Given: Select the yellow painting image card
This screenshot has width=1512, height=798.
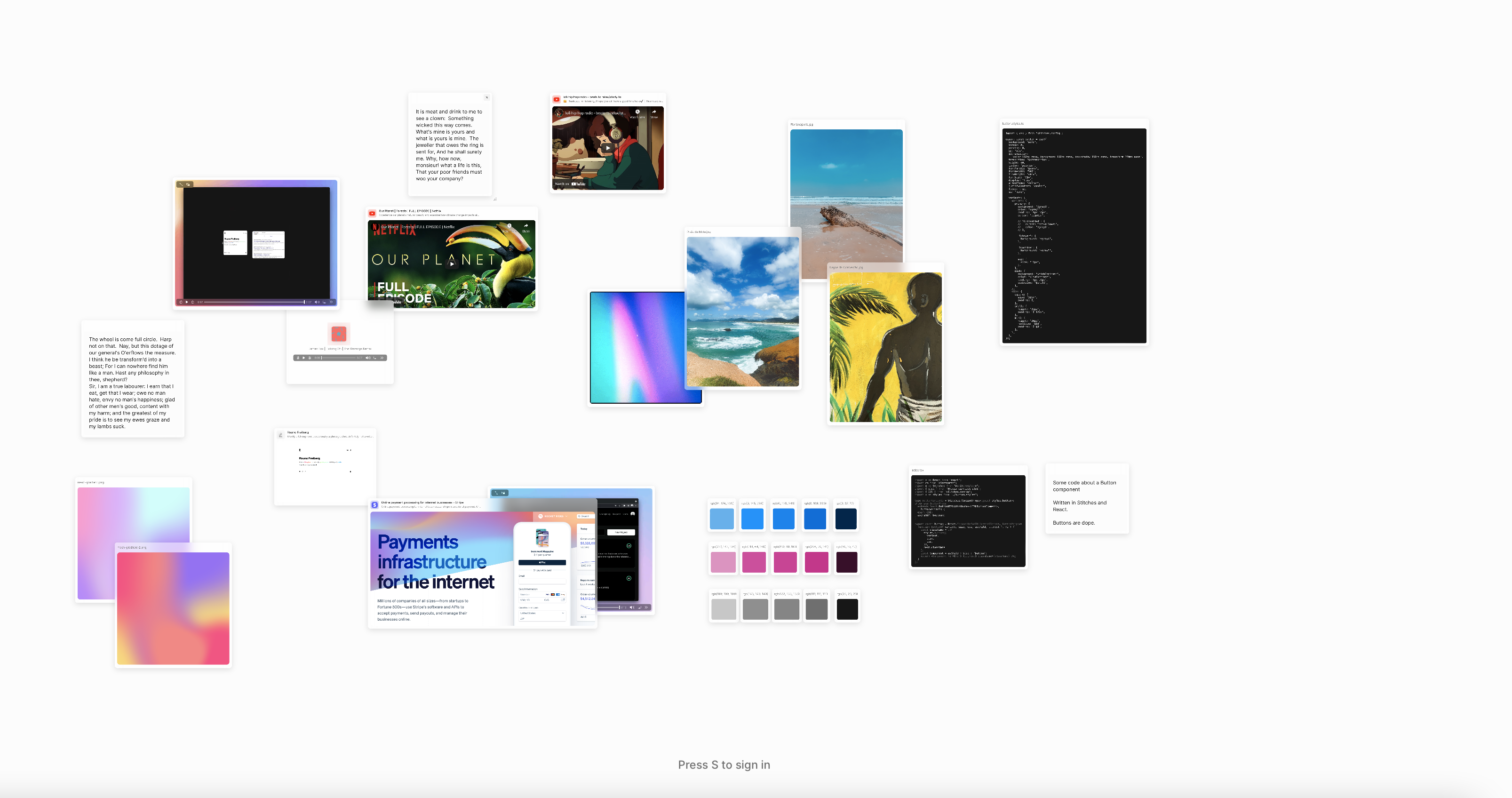Looking at the screenshot, I should coord(885,346).
